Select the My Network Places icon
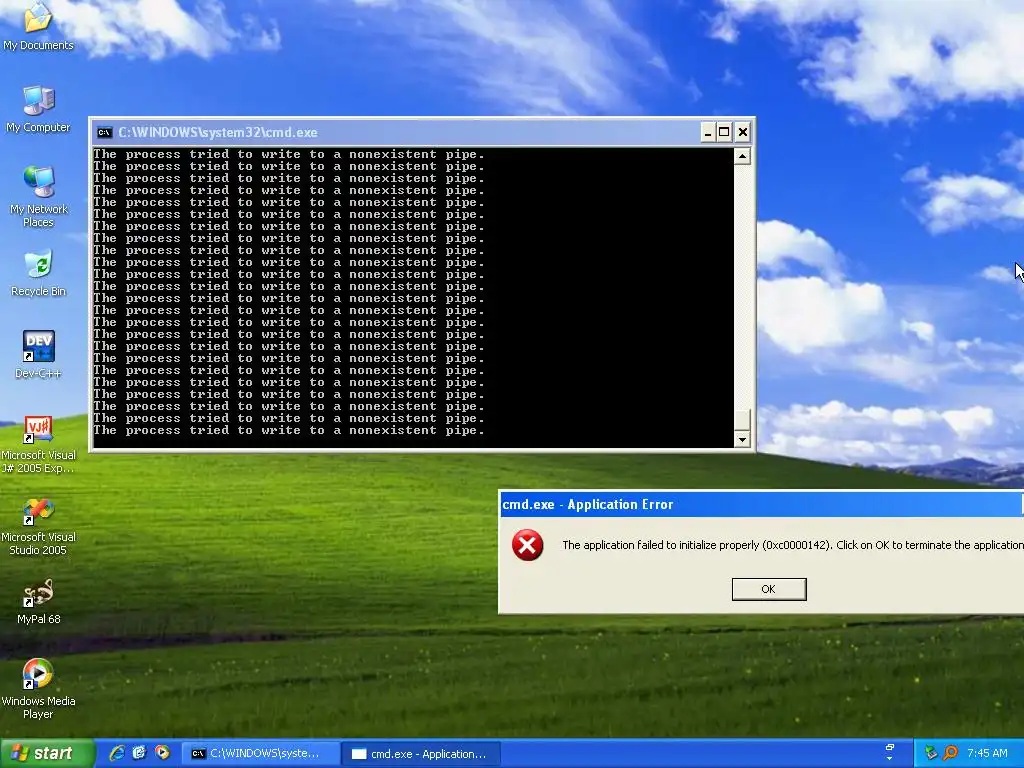 (x=38, y=196)
